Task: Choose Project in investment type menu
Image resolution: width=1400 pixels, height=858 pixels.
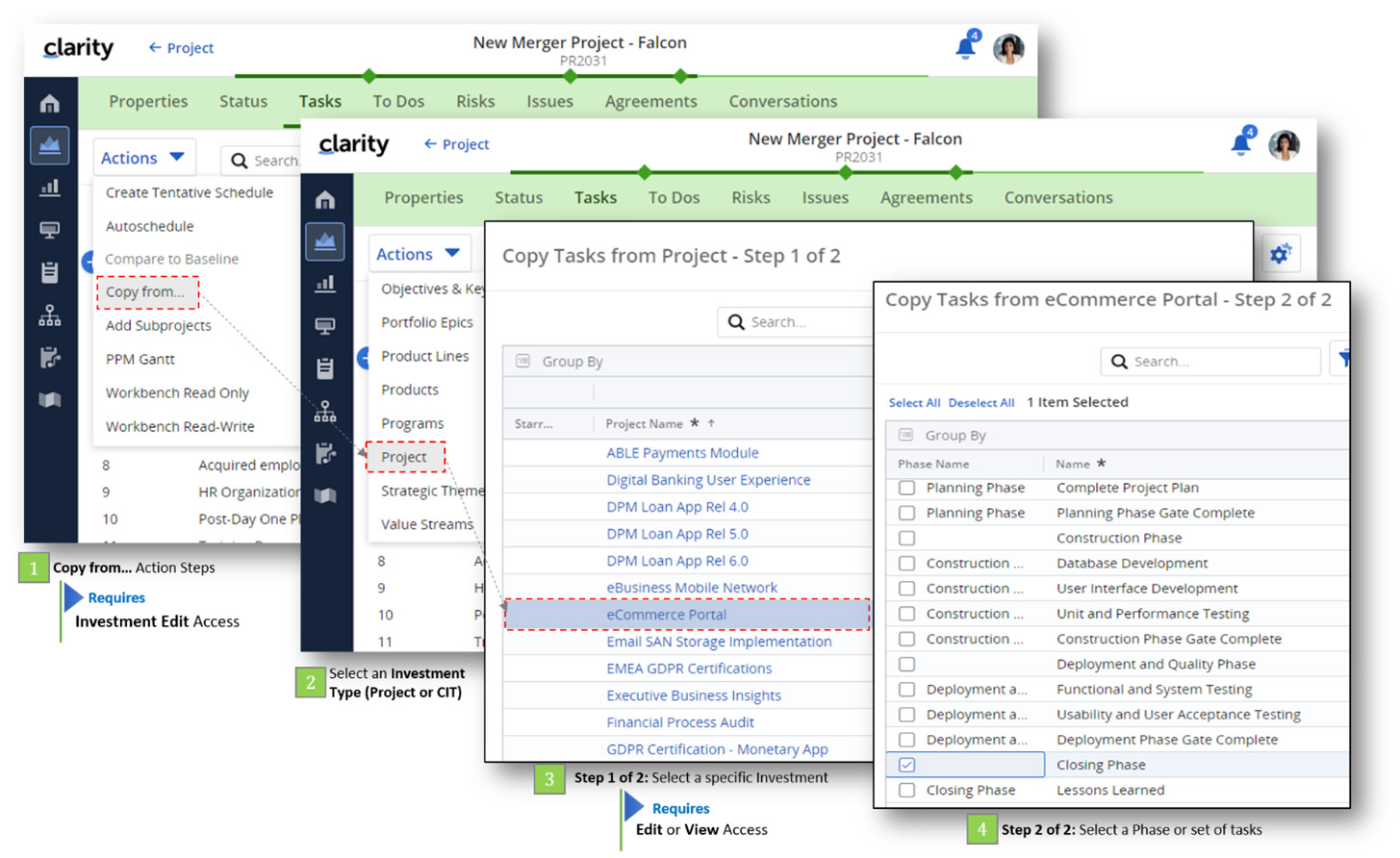Action: [x=404, y=457]
